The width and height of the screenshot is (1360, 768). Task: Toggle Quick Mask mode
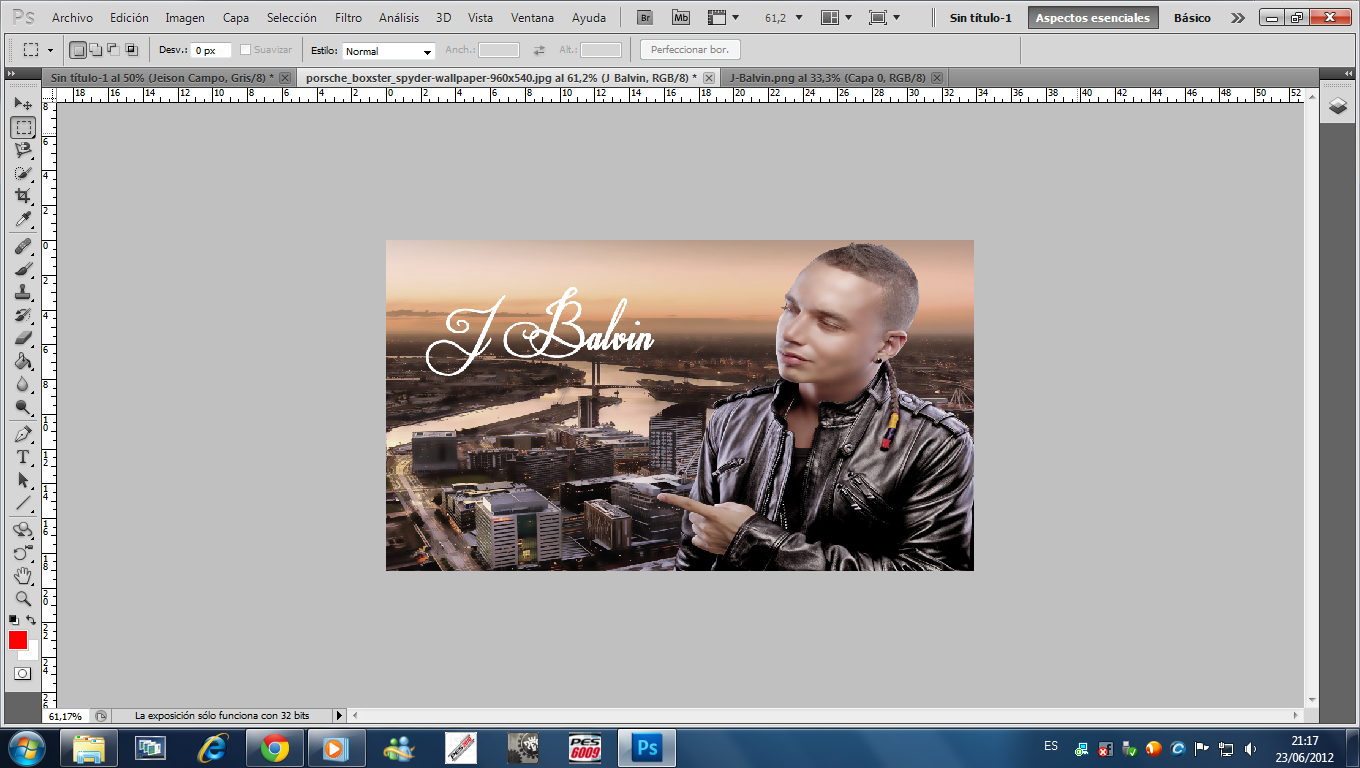23,673
